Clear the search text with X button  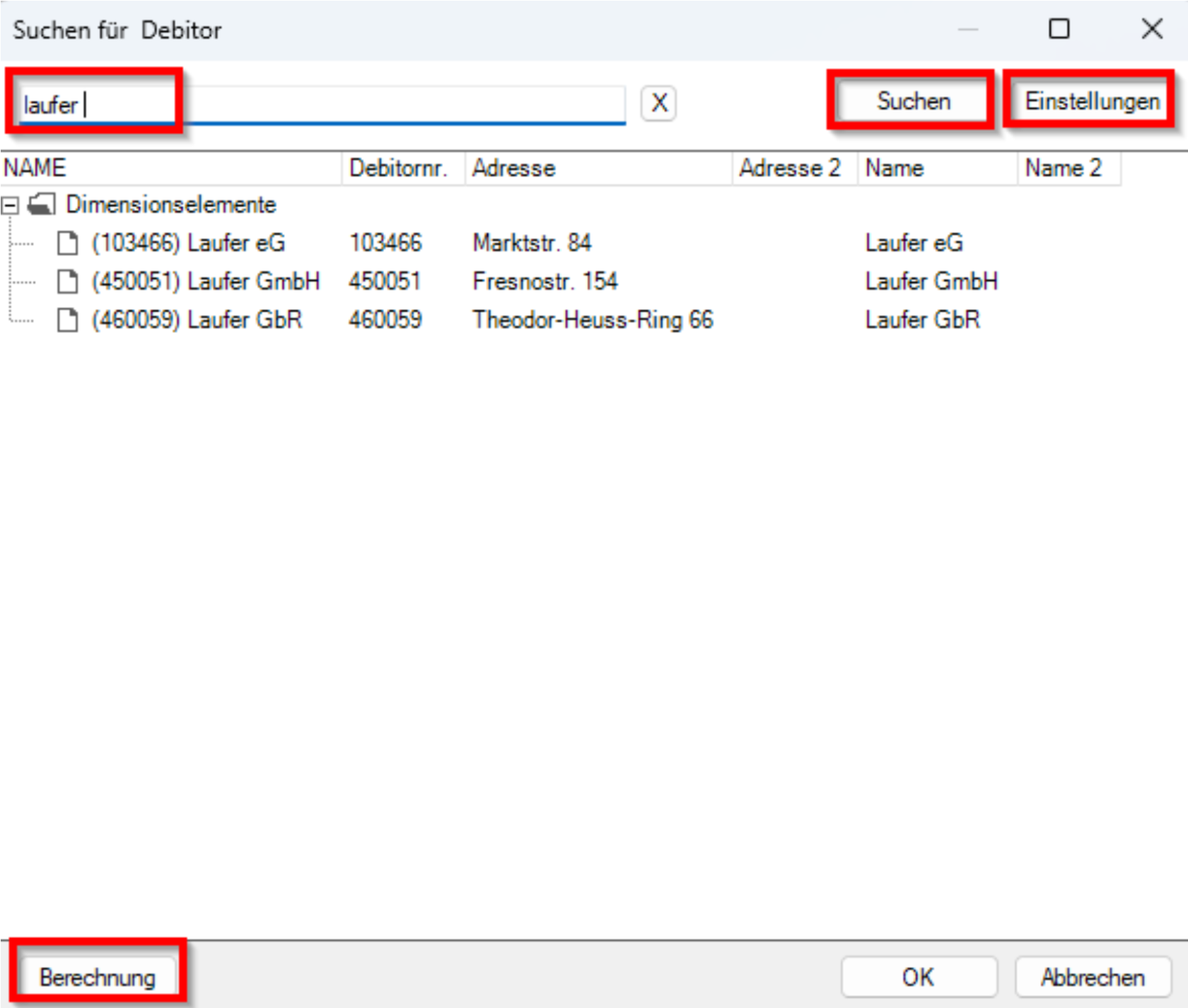tap(658, 103)
